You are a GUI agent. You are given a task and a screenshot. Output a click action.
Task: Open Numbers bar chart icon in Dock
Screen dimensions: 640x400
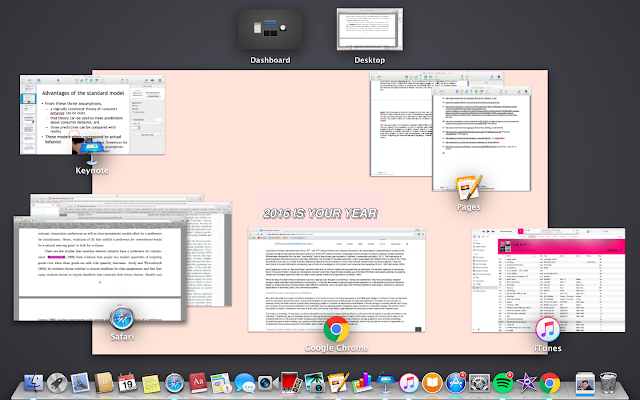pos(361,383)
